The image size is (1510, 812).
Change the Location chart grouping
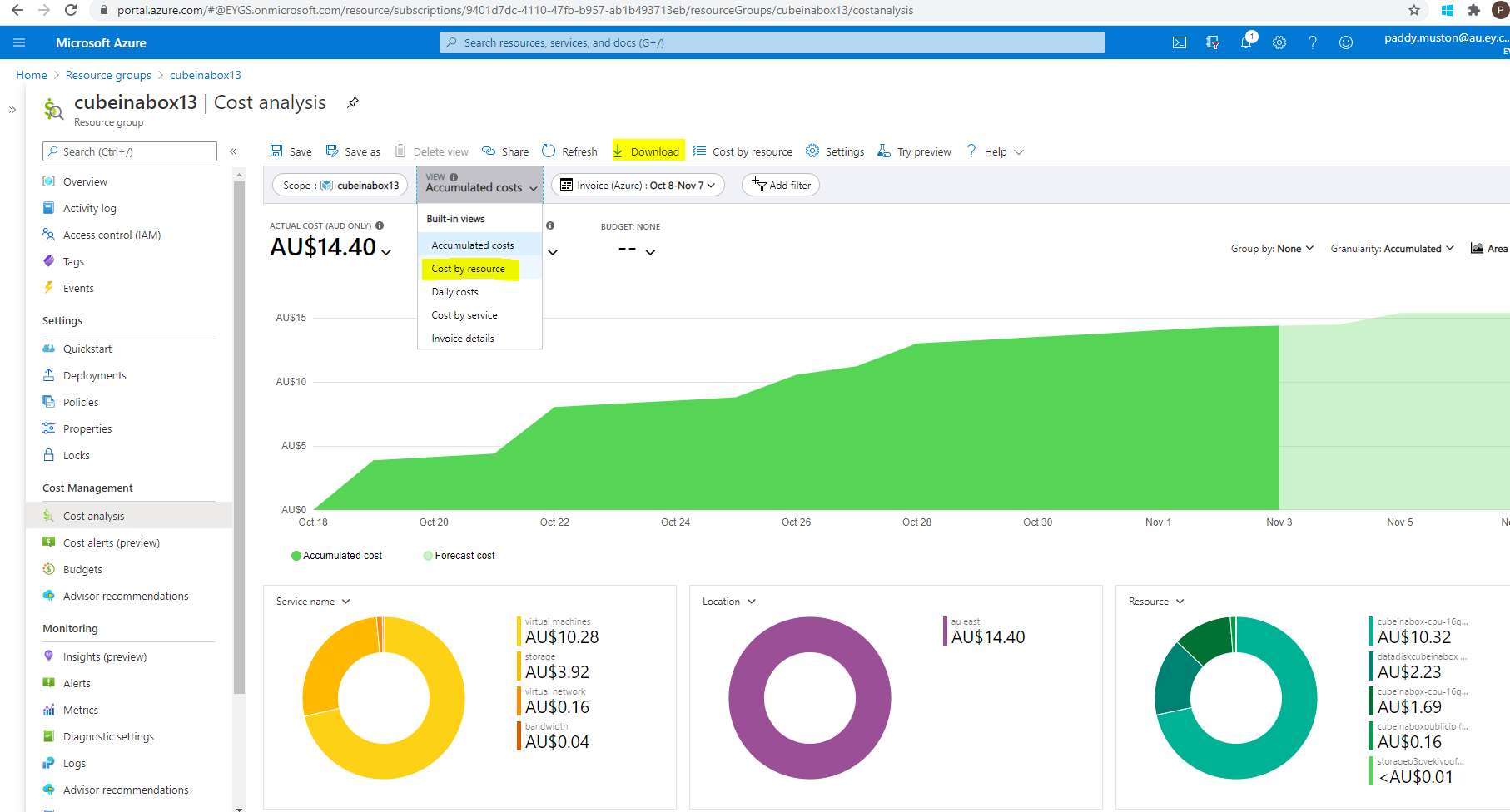728,602
